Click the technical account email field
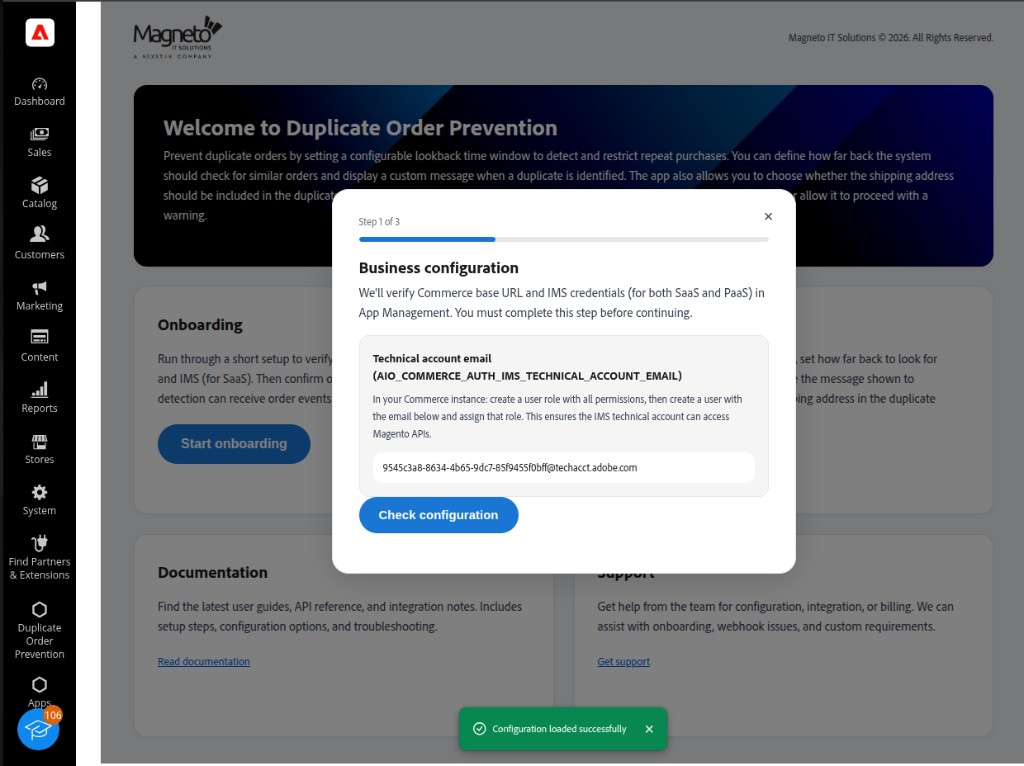This screenshot has width=1024, height=766. click(564, 468)
